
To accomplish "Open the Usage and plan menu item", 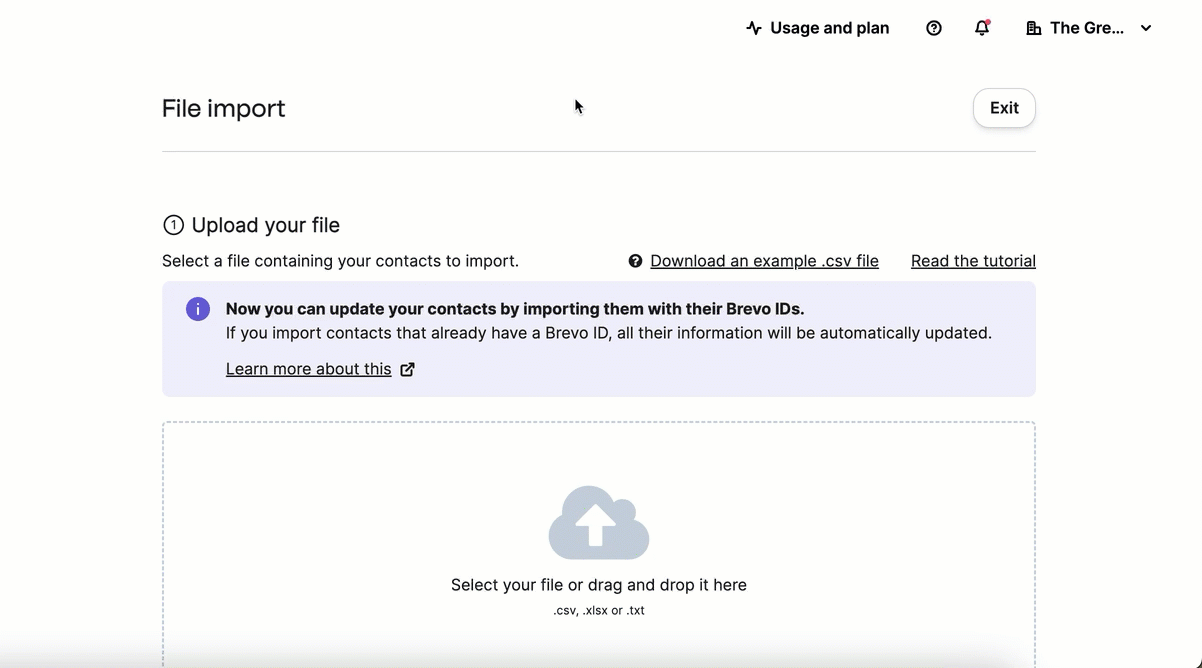I will coord(829,27).
